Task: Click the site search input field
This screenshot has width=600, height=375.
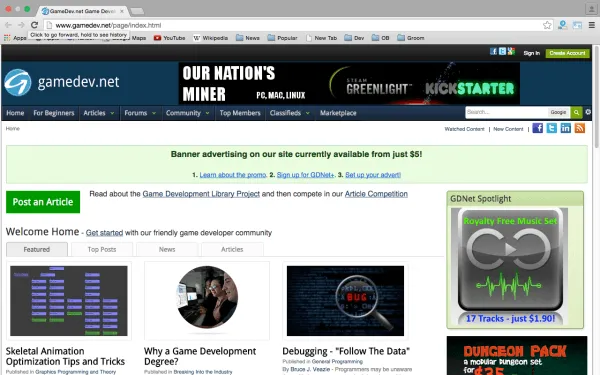Action: [506, 112]
